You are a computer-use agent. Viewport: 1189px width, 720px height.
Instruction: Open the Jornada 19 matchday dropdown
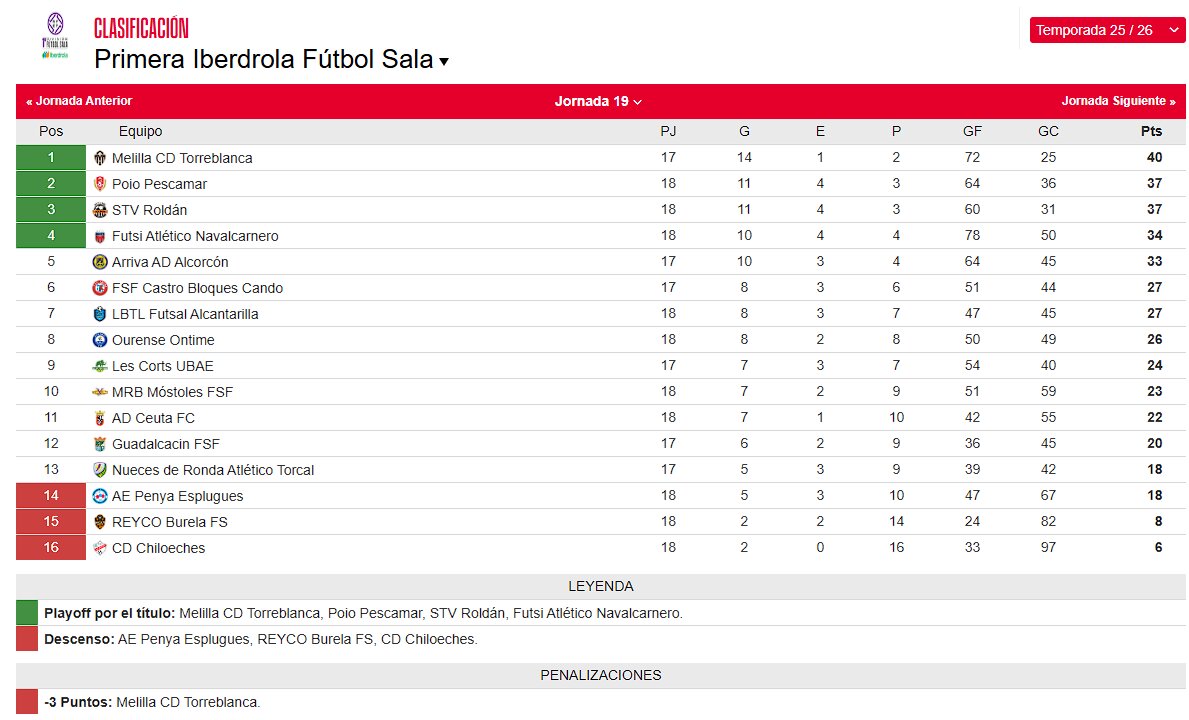pos(595,100)
